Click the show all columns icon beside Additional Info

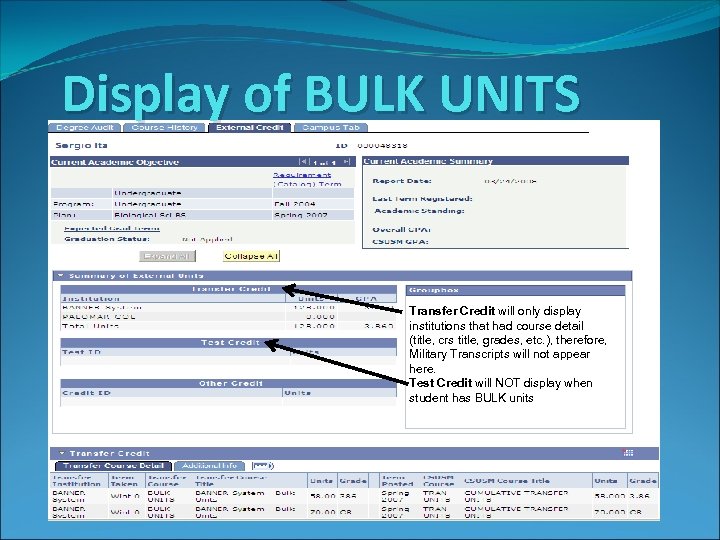(x=263, y=466)
